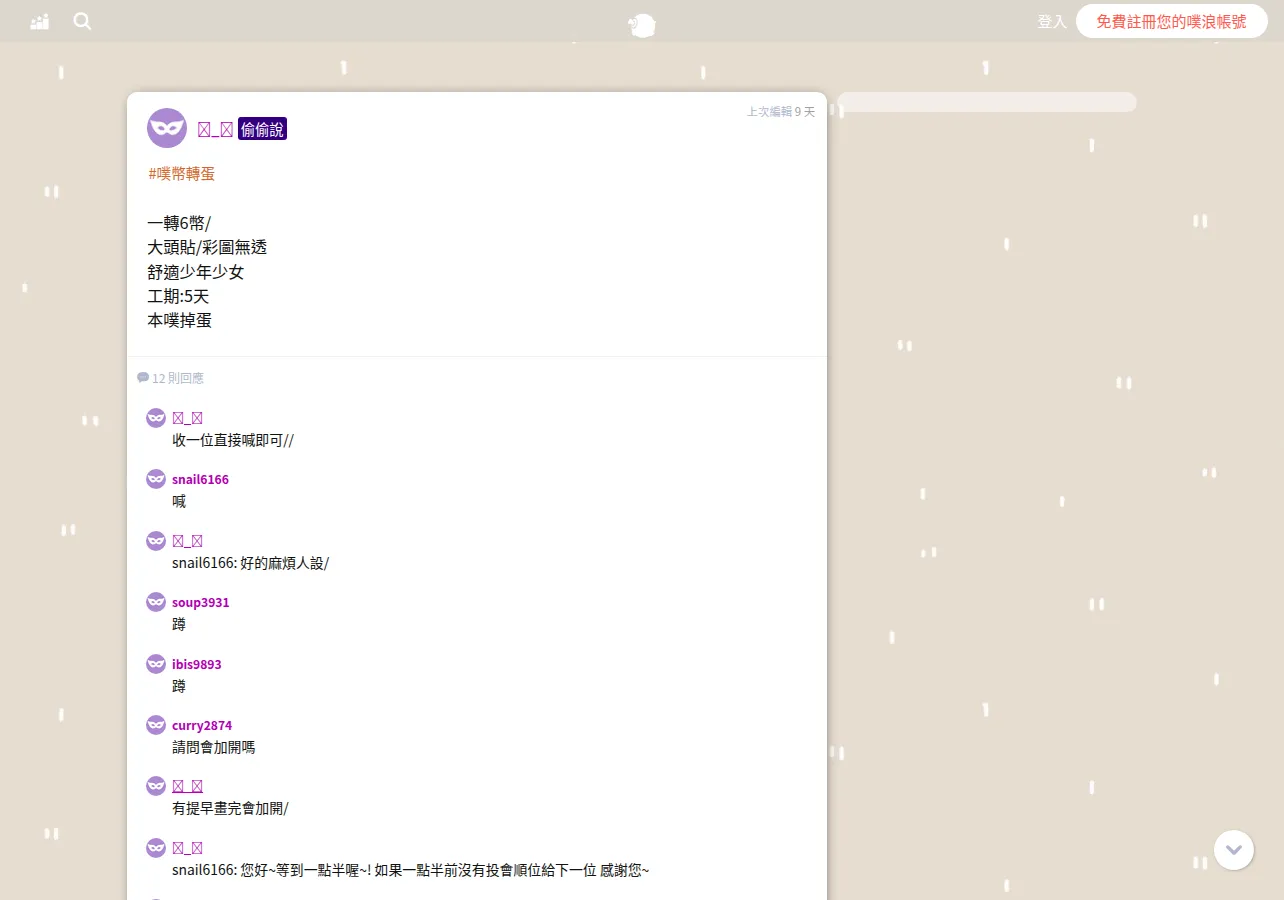Click the 免費註冊您的噗浪帳號 button

click(x=1171, y=21)
